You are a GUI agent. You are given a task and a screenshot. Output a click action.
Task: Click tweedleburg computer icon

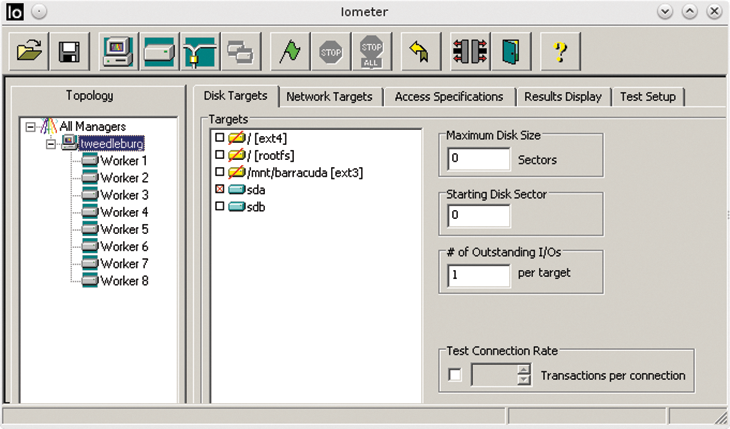(x=69, y=143)
